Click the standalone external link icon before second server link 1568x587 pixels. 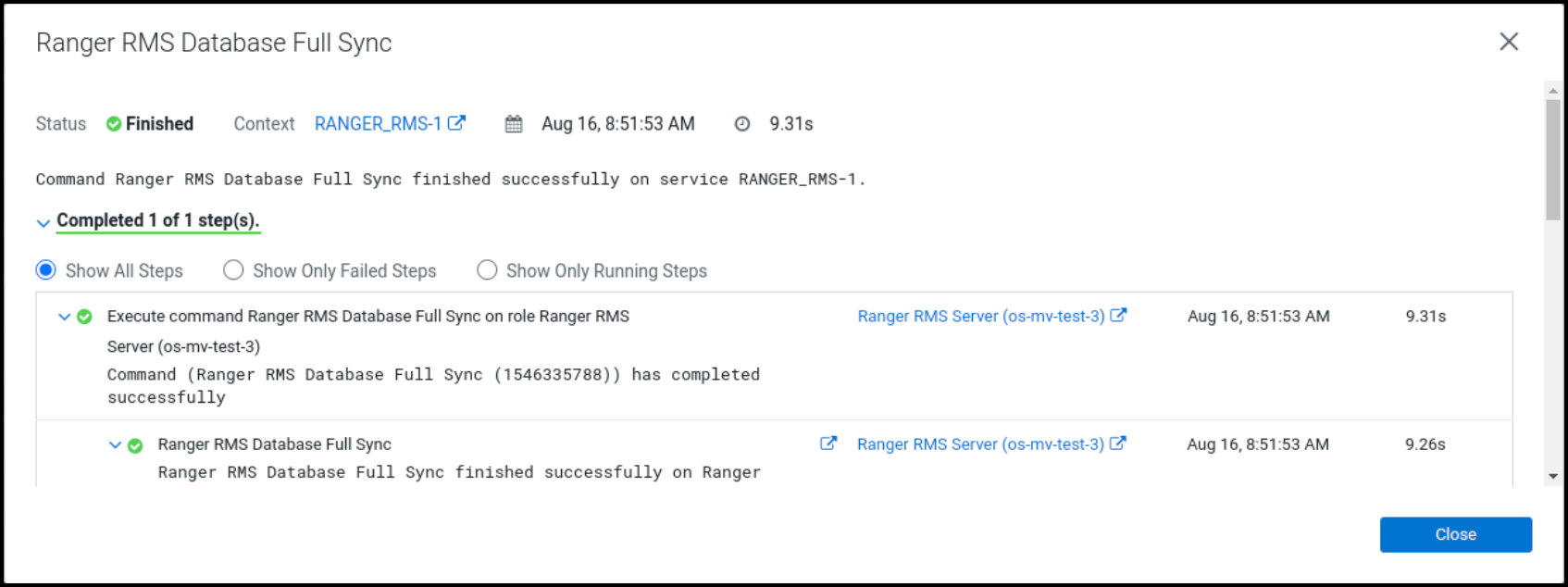(x=828, y=443)
